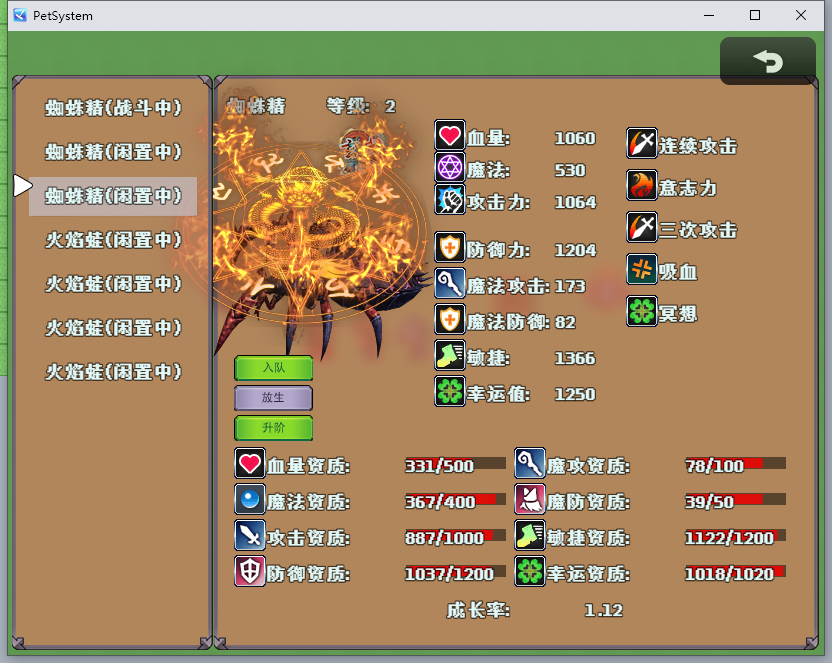
Task: Select the 连续攻击 skill icon
Action: [x=642, y=143]
